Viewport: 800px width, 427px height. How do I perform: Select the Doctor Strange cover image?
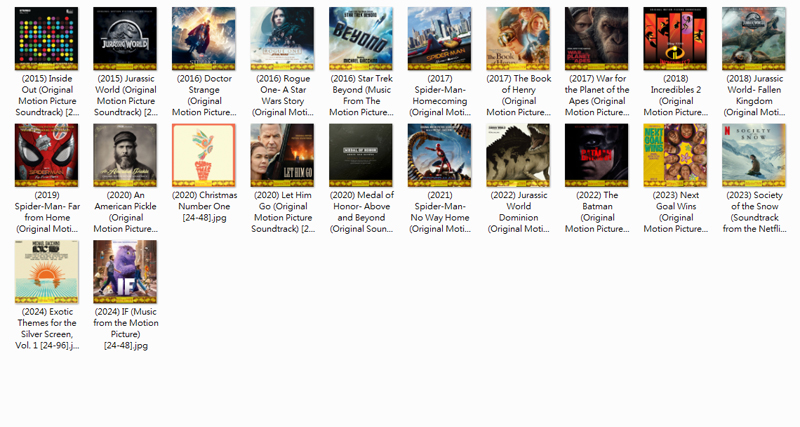point(204,39)
